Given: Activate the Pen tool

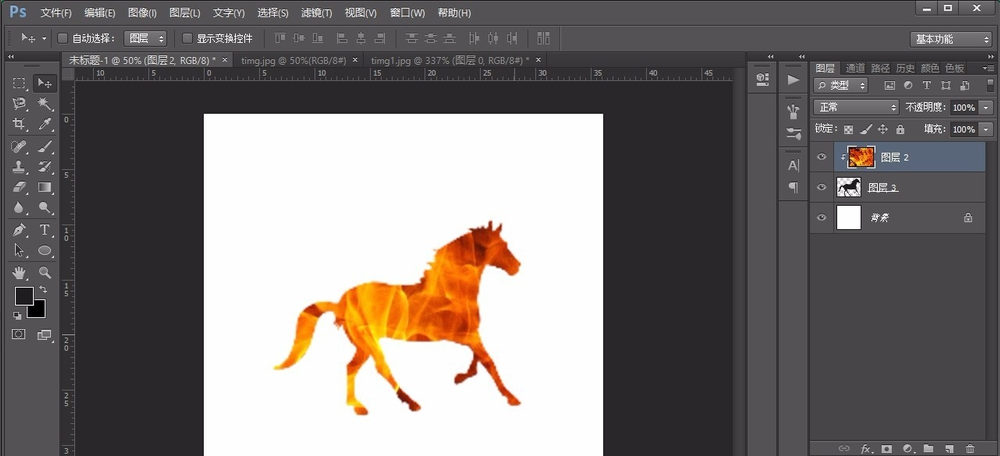Looking at the screenshot, I should (x=19, y=230).
